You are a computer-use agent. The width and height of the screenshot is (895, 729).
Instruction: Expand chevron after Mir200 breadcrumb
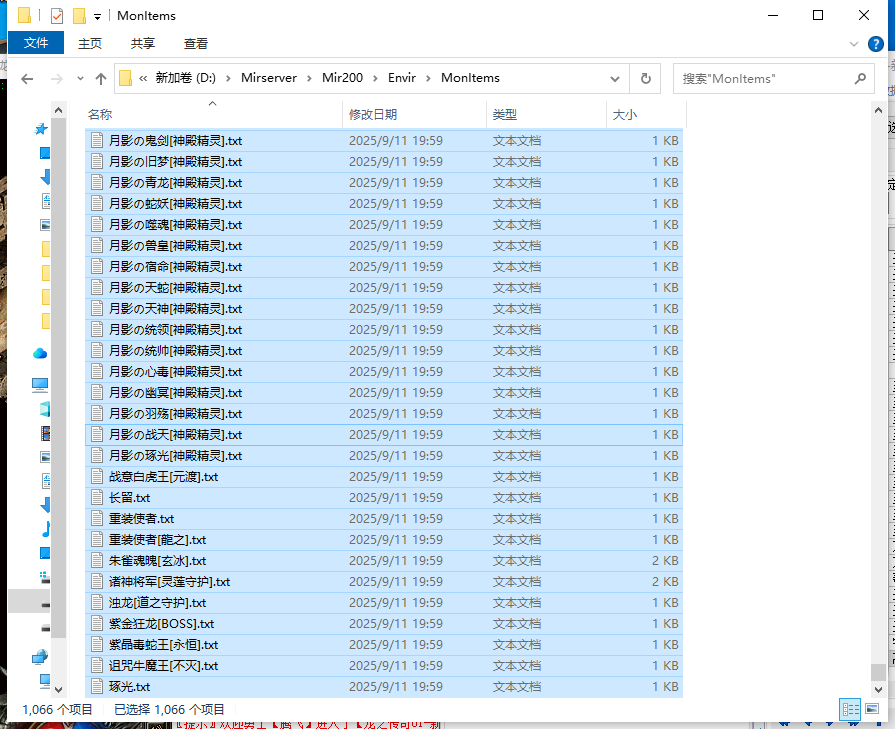376,78
